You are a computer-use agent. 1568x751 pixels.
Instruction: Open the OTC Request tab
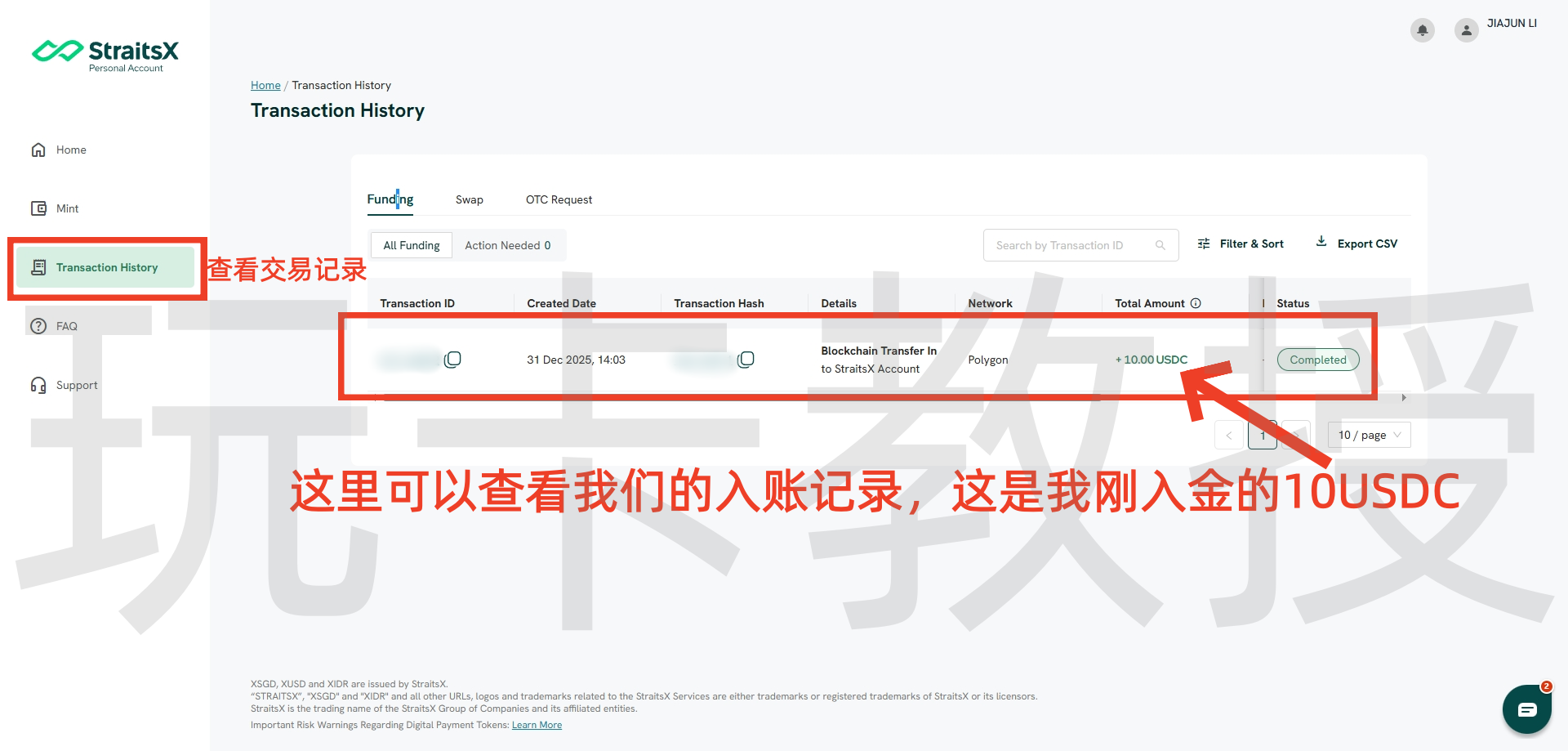click(559, 199)
